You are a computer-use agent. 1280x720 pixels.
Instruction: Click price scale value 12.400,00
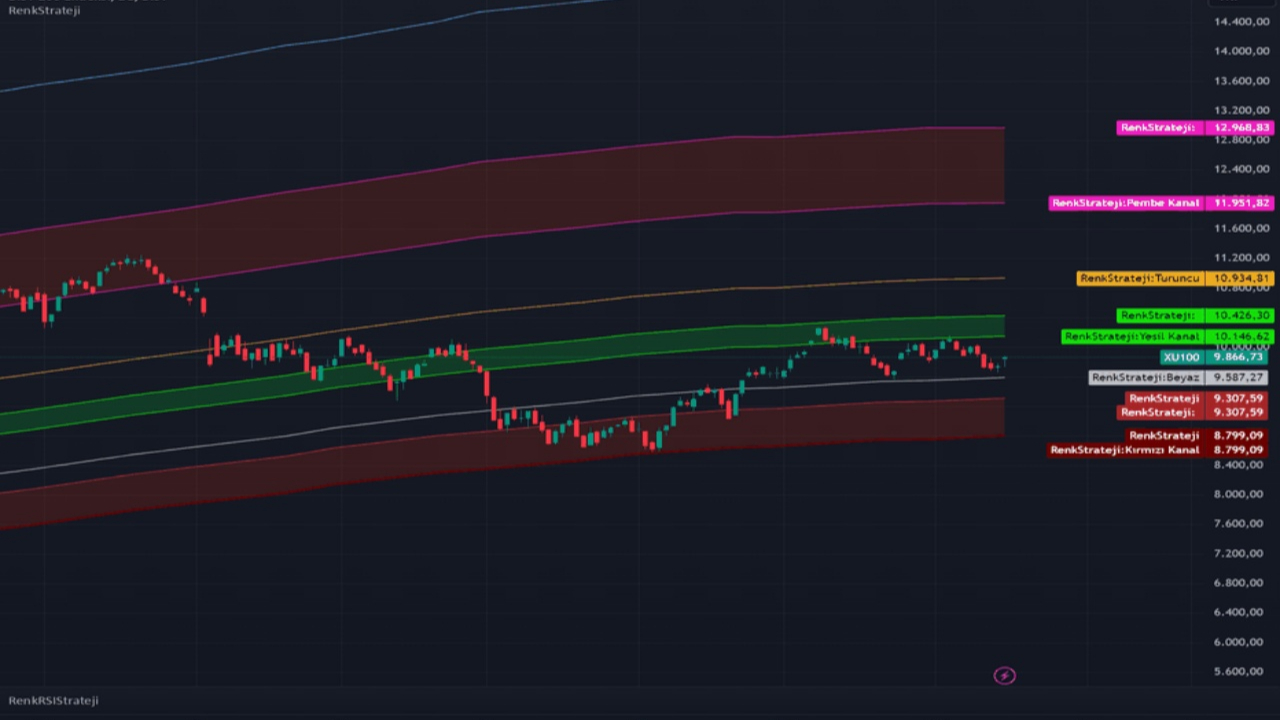coord(1240,169)
